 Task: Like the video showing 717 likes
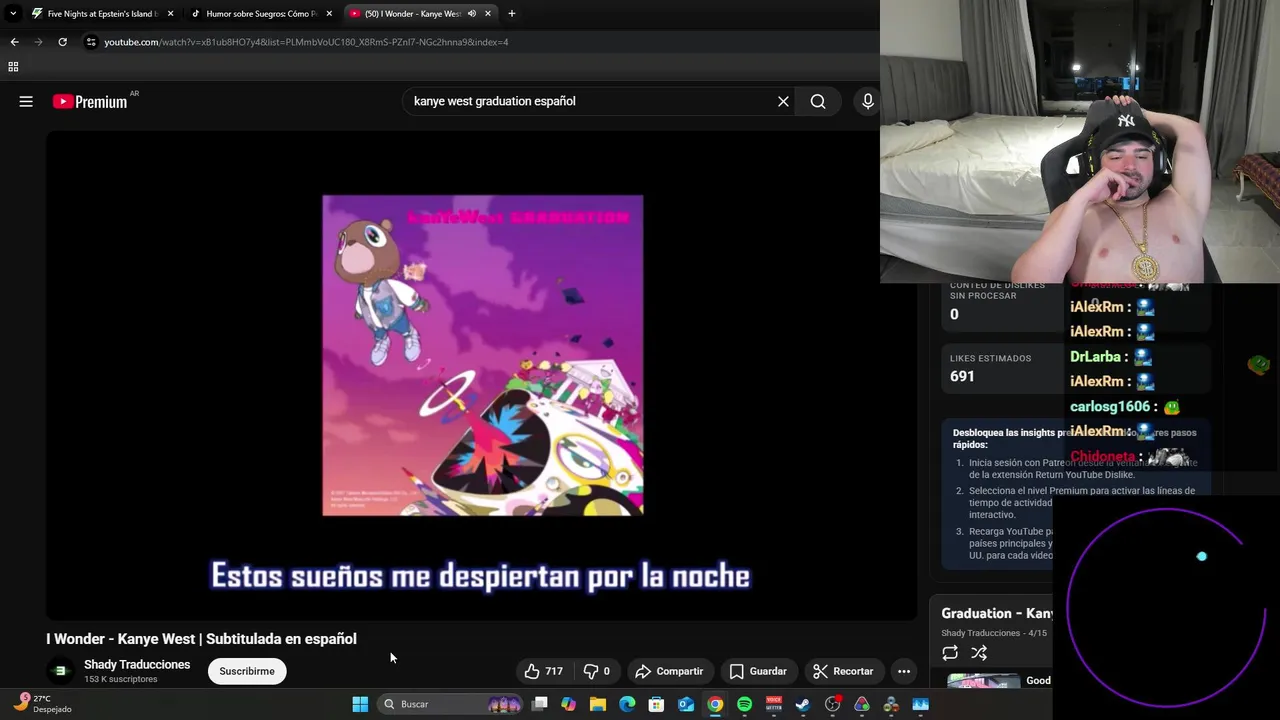[543, 671]
